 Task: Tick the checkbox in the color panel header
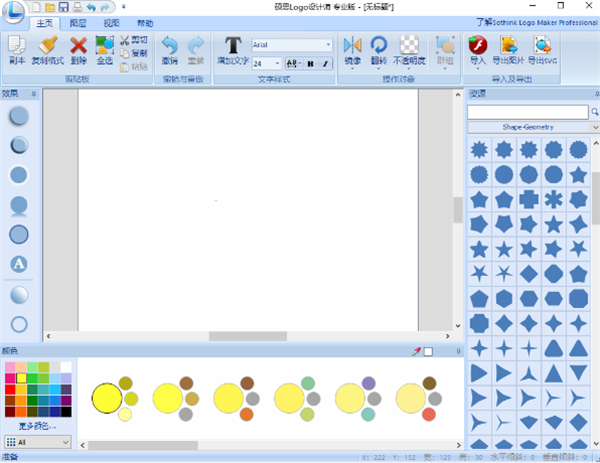pos(428,351)
